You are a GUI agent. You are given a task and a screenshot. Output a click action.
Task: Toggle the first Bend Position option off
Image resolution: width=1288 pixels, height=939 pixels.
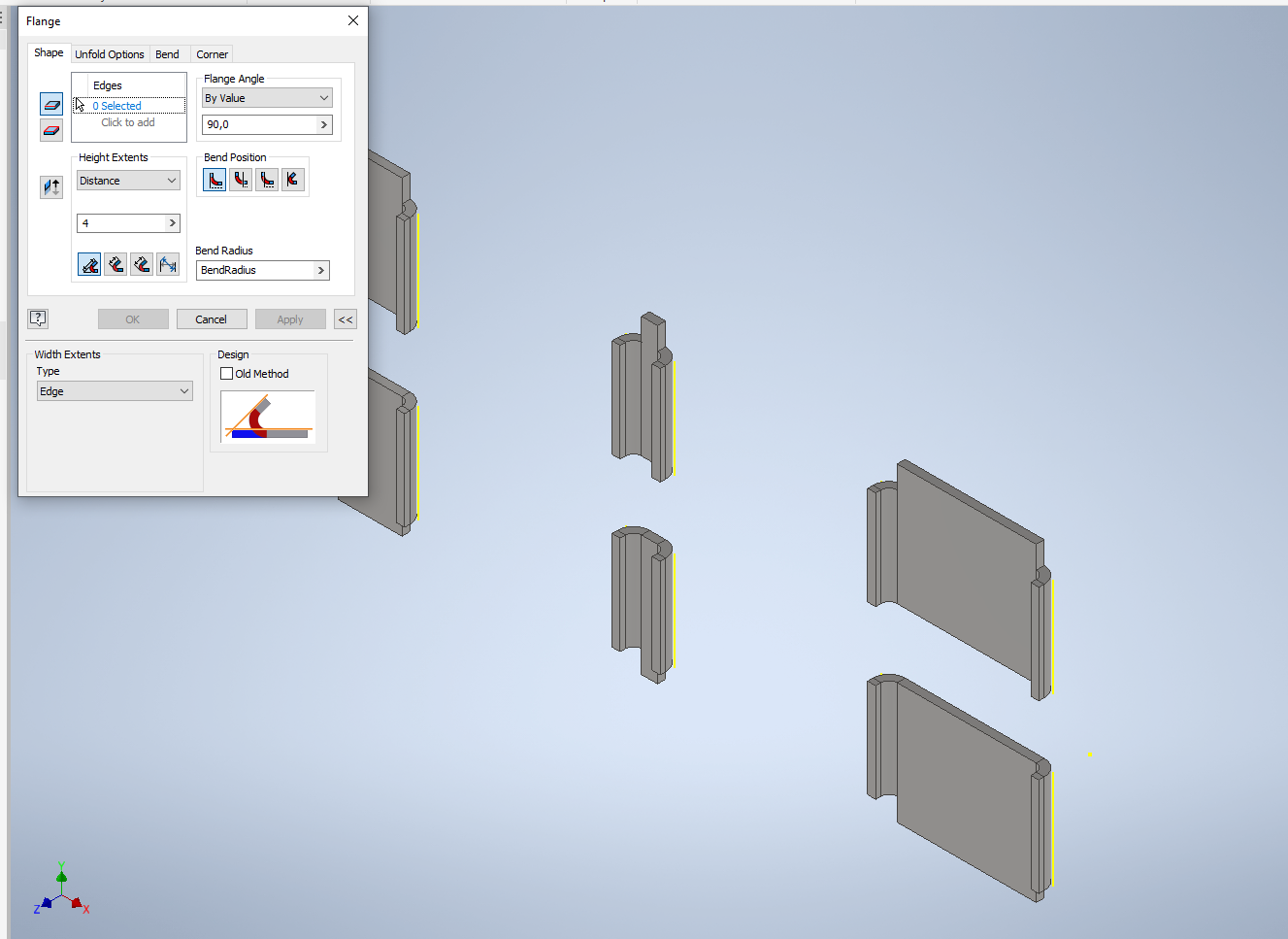point(214,179)
